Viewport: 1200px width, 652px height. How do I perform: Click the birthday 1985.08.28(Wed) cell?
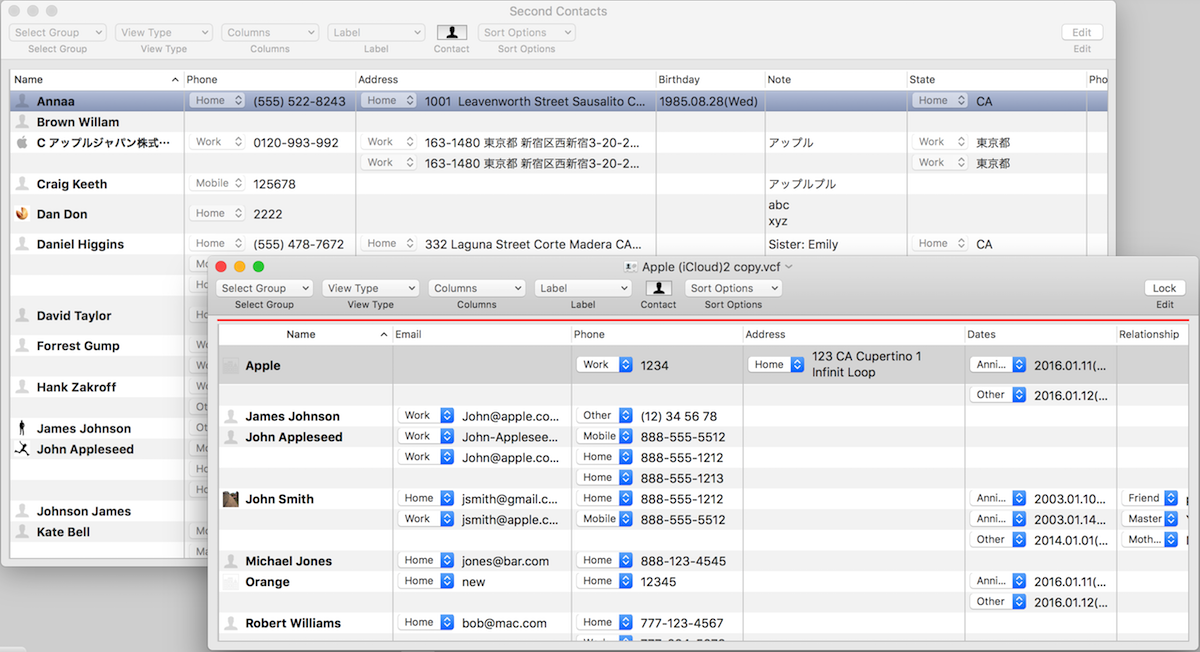(709, 101)
